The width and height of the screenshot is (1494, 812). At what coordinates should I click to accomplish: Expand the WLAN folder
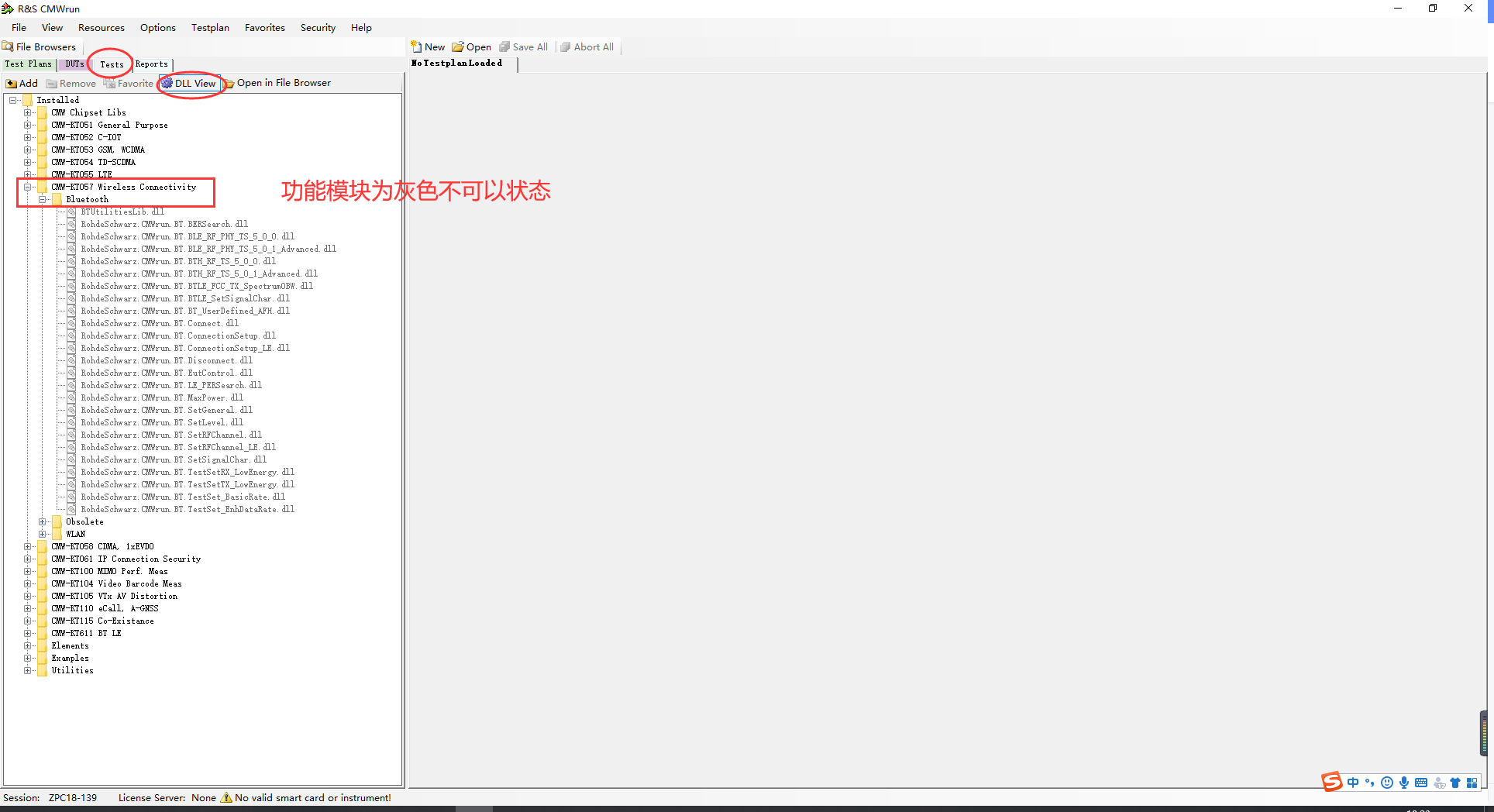[x=43, y=534]
